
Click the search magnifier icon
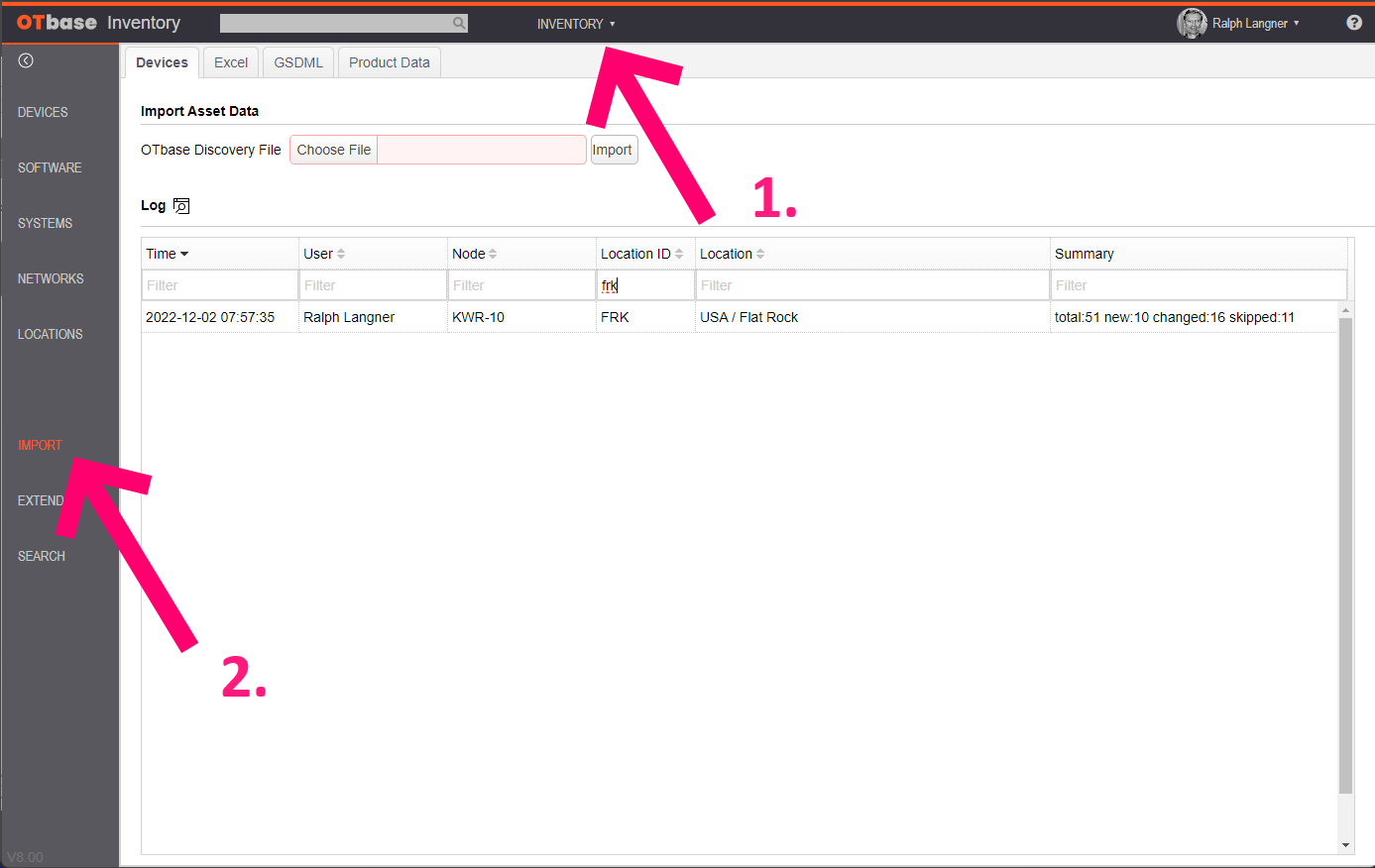459,23
